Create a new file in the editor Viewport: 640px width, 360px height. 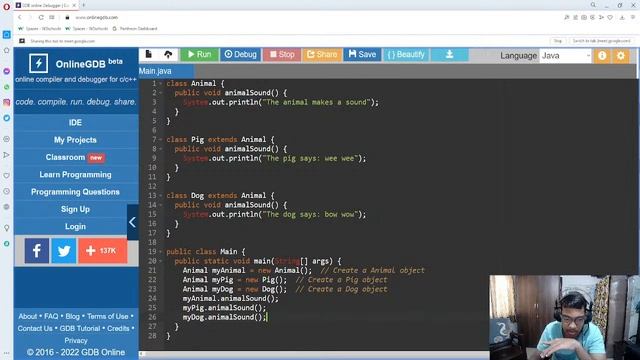149,54
